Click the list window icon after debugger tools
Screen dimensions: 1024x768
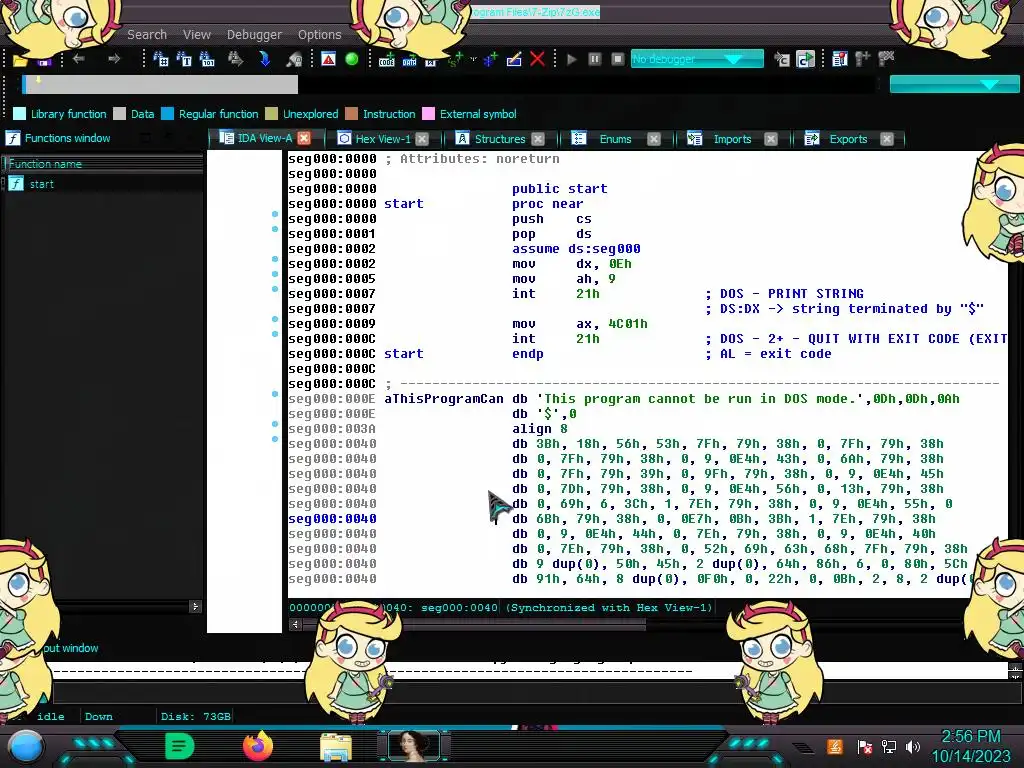[x=840, y=59]
